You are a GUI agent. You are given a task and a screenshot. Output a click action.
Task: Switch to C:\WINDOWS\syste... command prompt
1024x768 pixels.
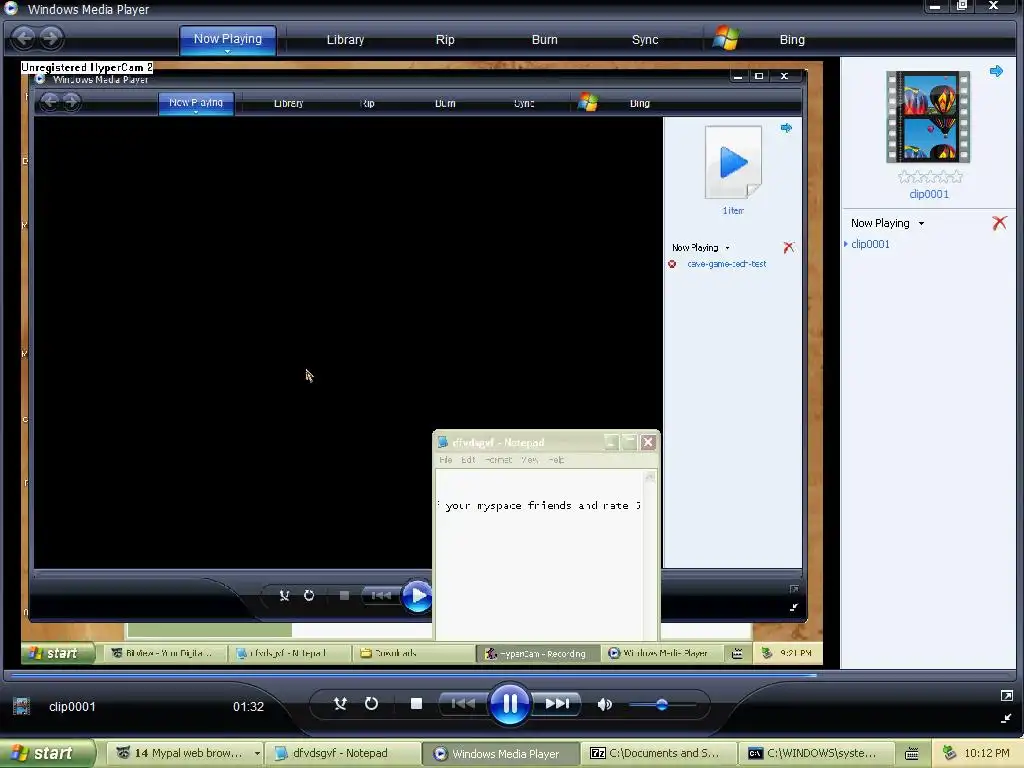[x=816, y=753]
